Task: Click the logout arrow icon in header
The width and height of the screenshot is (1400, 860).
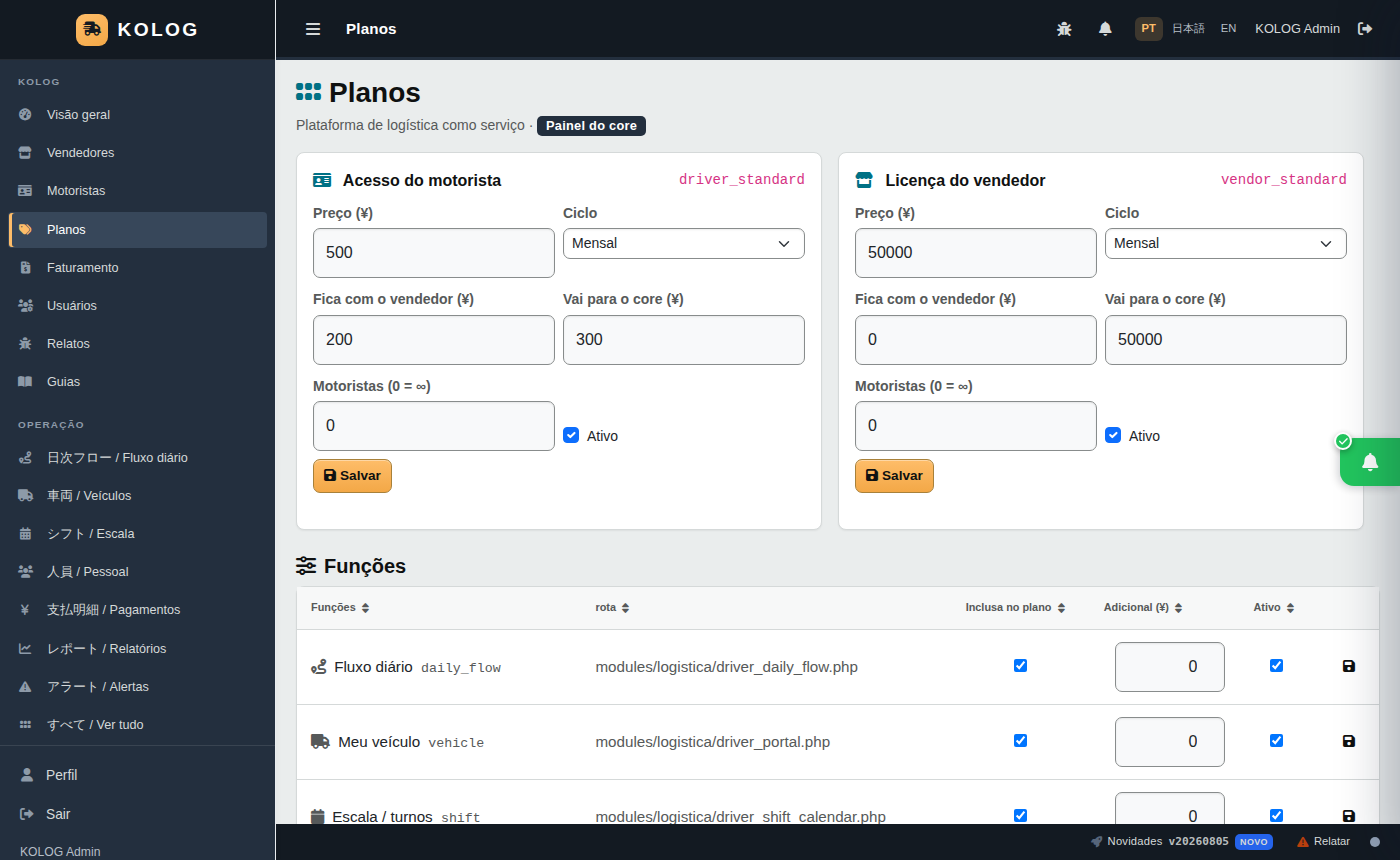Action: coord(1365,29)
